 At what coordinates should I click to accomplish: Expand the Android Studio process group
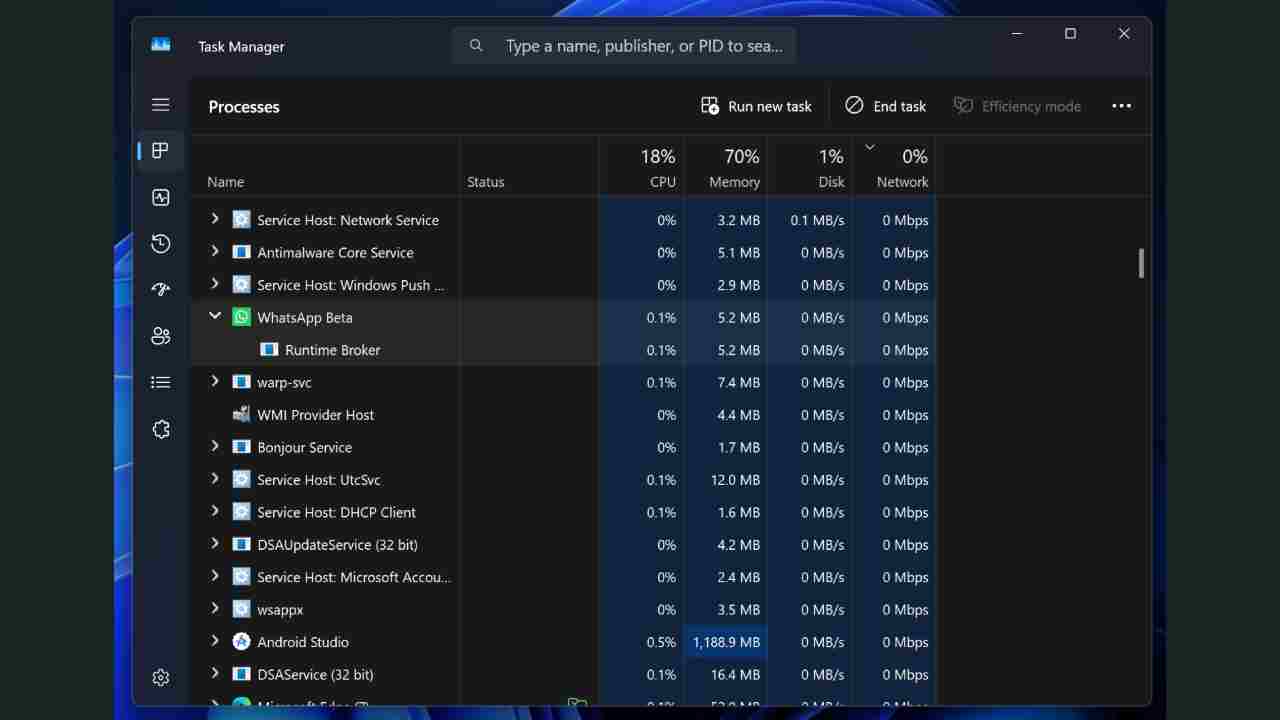pos(215,641)
